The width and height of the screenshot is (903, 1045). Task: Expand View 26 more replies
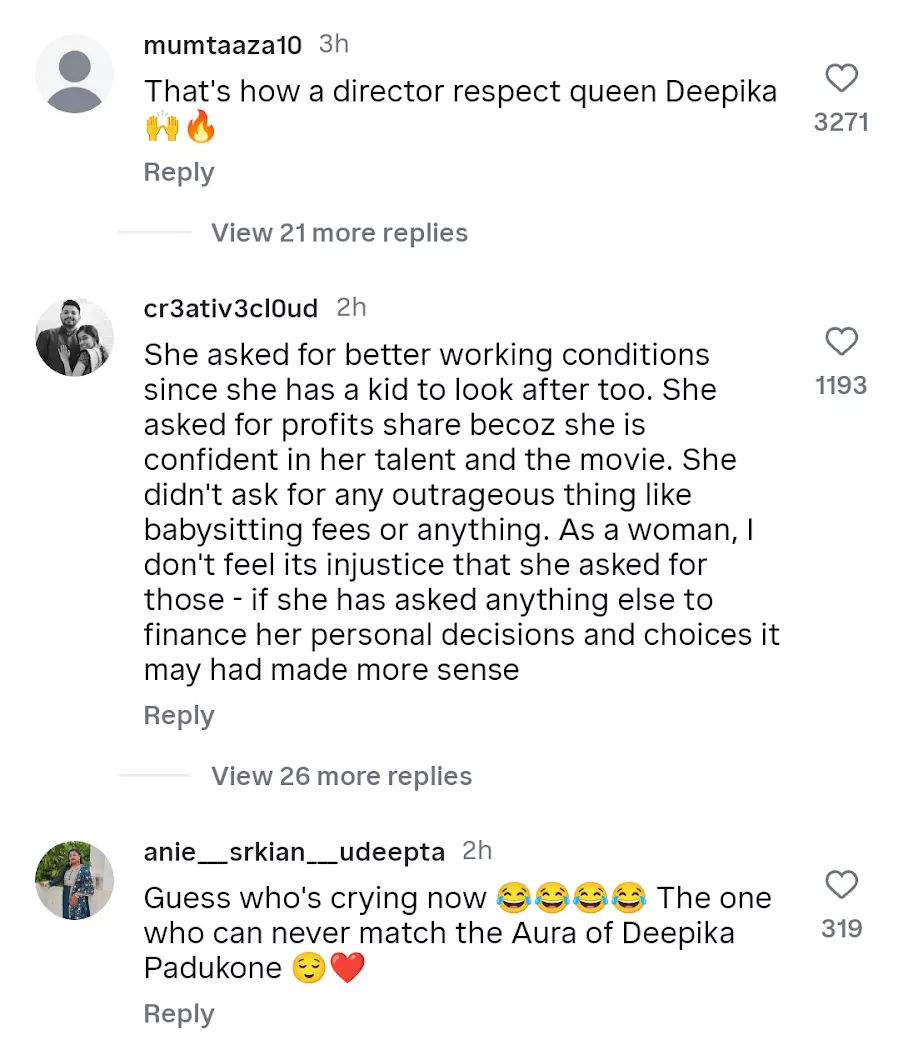341,776
